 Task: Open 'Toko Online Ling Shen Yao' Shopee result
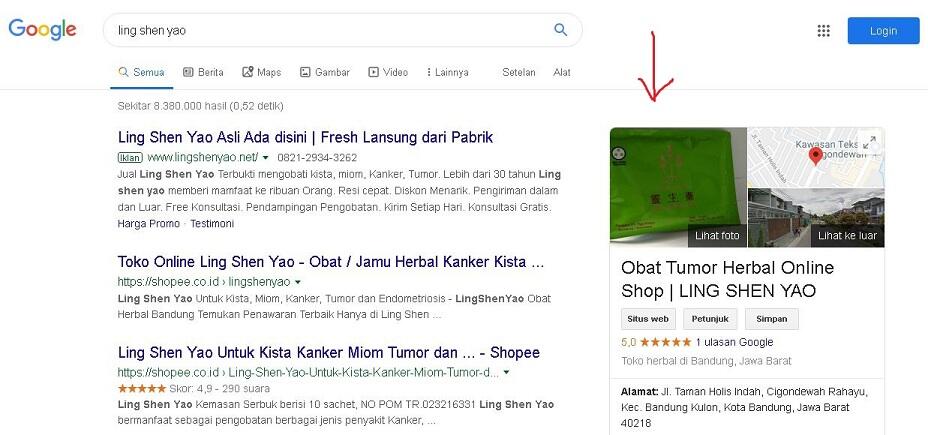(331, 262)
